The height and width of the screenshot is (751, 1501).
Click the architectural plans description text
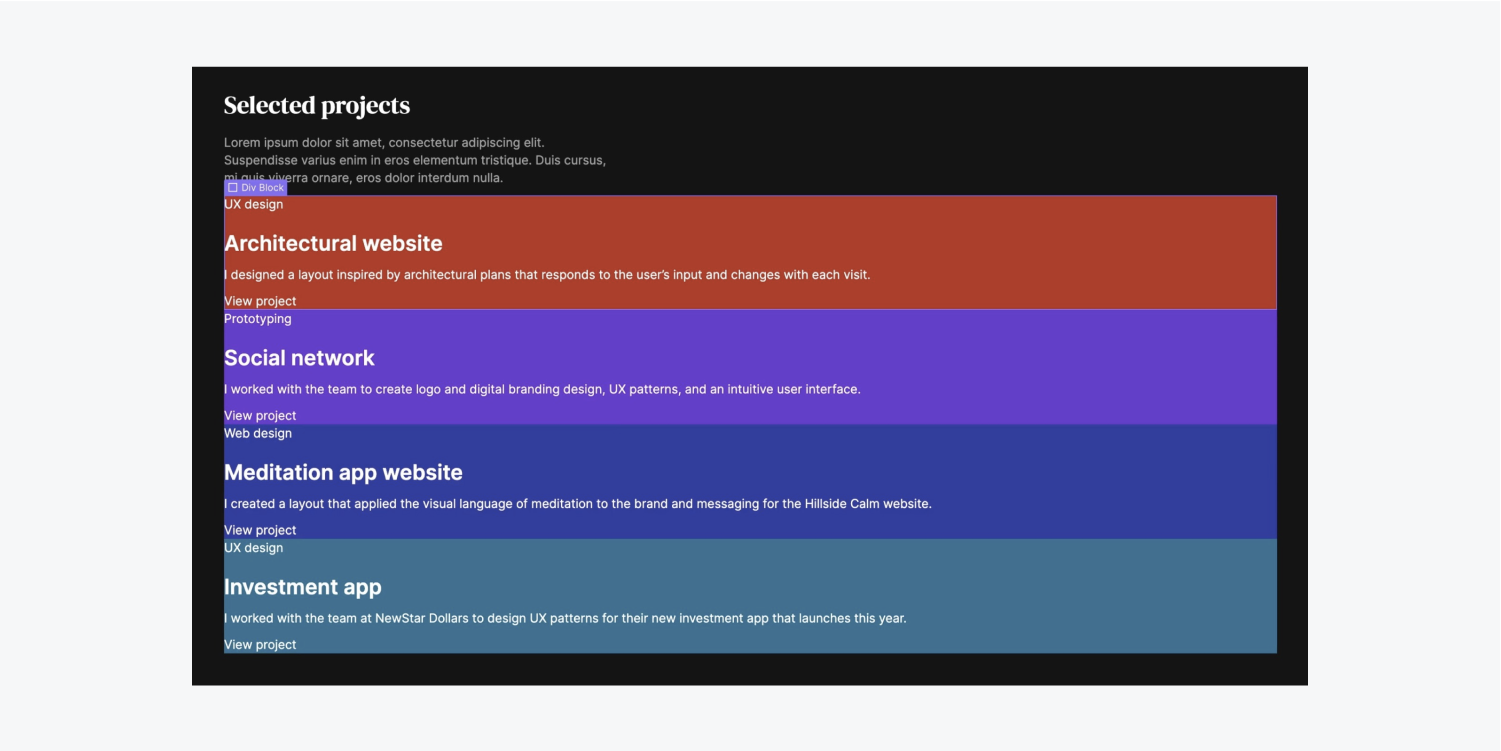(x=547, y=275)
